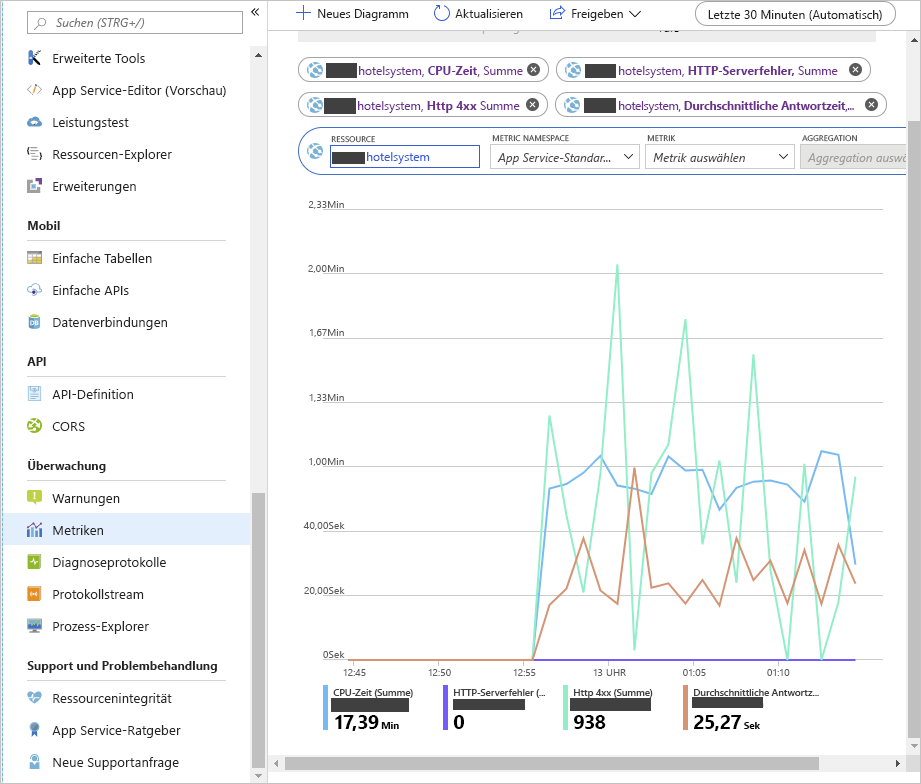Click the Erweiterungen icon
Image resolution: width=921 pixels, height=784 pixels.
(x=35, y=186)
